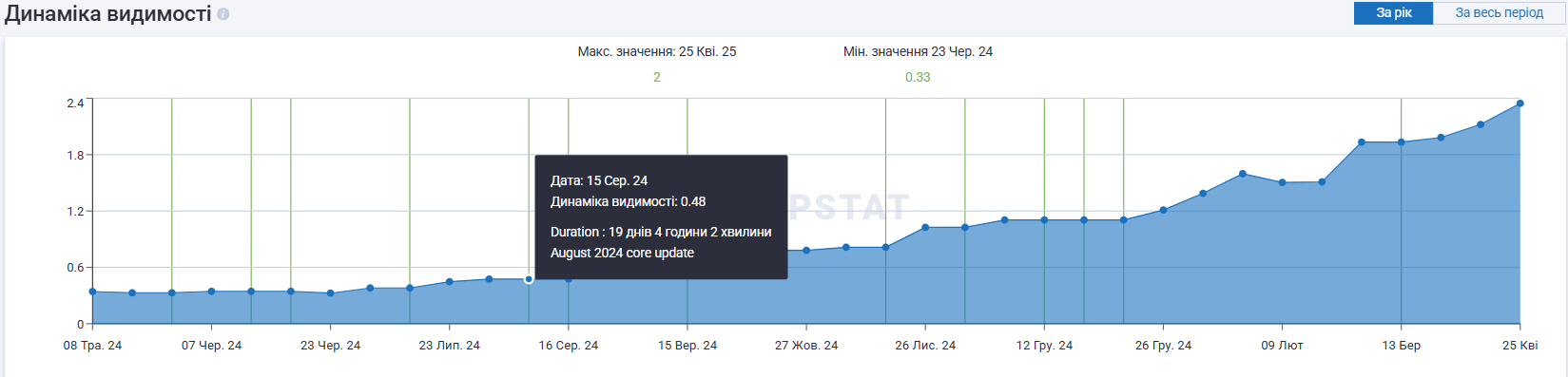Image resolution: width=1568 pixels, height=377 pixels.
Task: Click the August 2024 core update tooltip text
Action: [x=622, y=253]
